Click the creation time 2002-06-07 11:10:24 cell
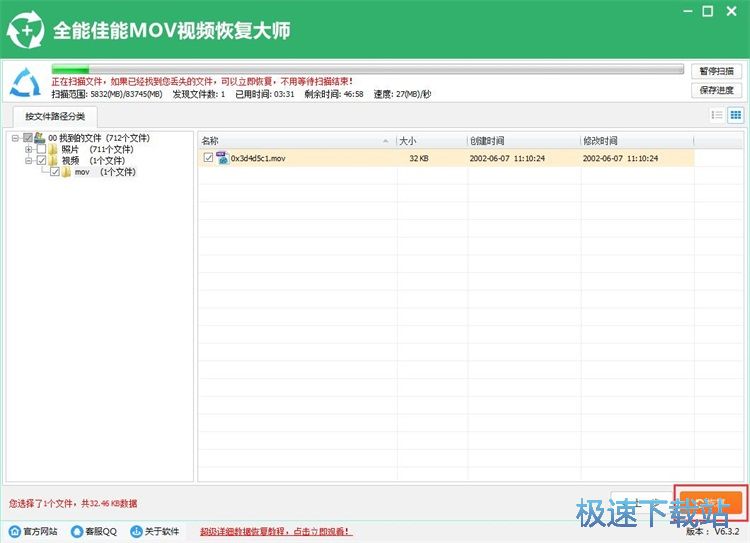Screen dimensions: 750x543 (507, 158)
